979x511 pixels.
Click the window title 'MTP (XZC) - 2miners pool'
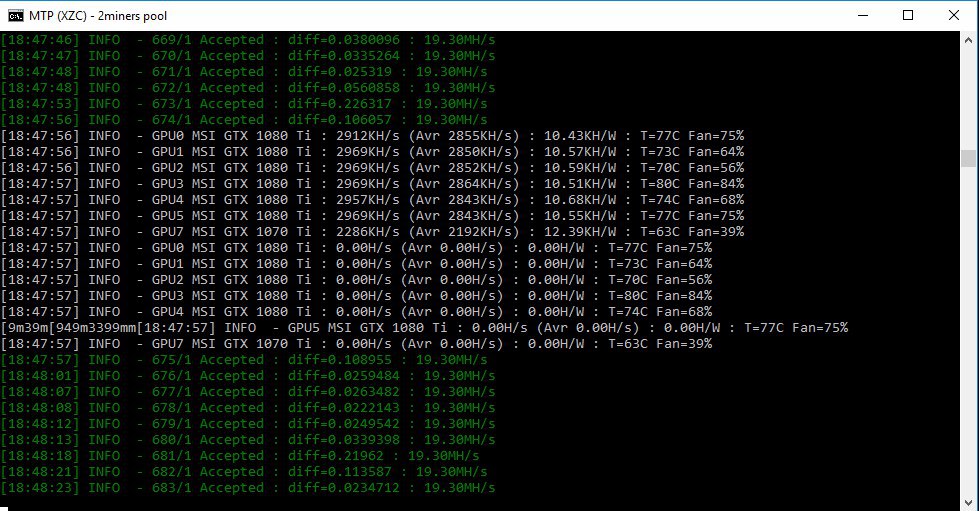tap(98, 16)
